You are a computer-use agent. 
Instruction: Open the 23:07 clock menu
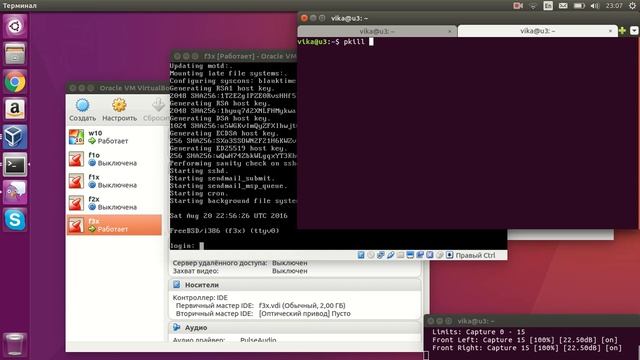pyautogui.click(x=614, y=6)
